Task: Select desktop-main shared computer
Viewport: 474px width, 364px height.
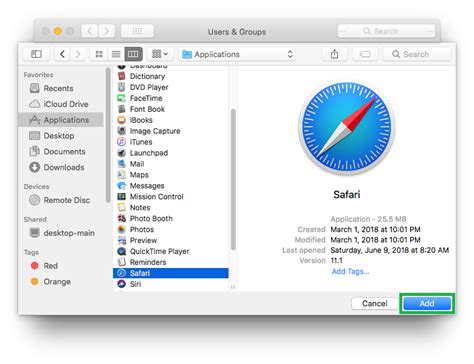Action: tap(62, 233)
